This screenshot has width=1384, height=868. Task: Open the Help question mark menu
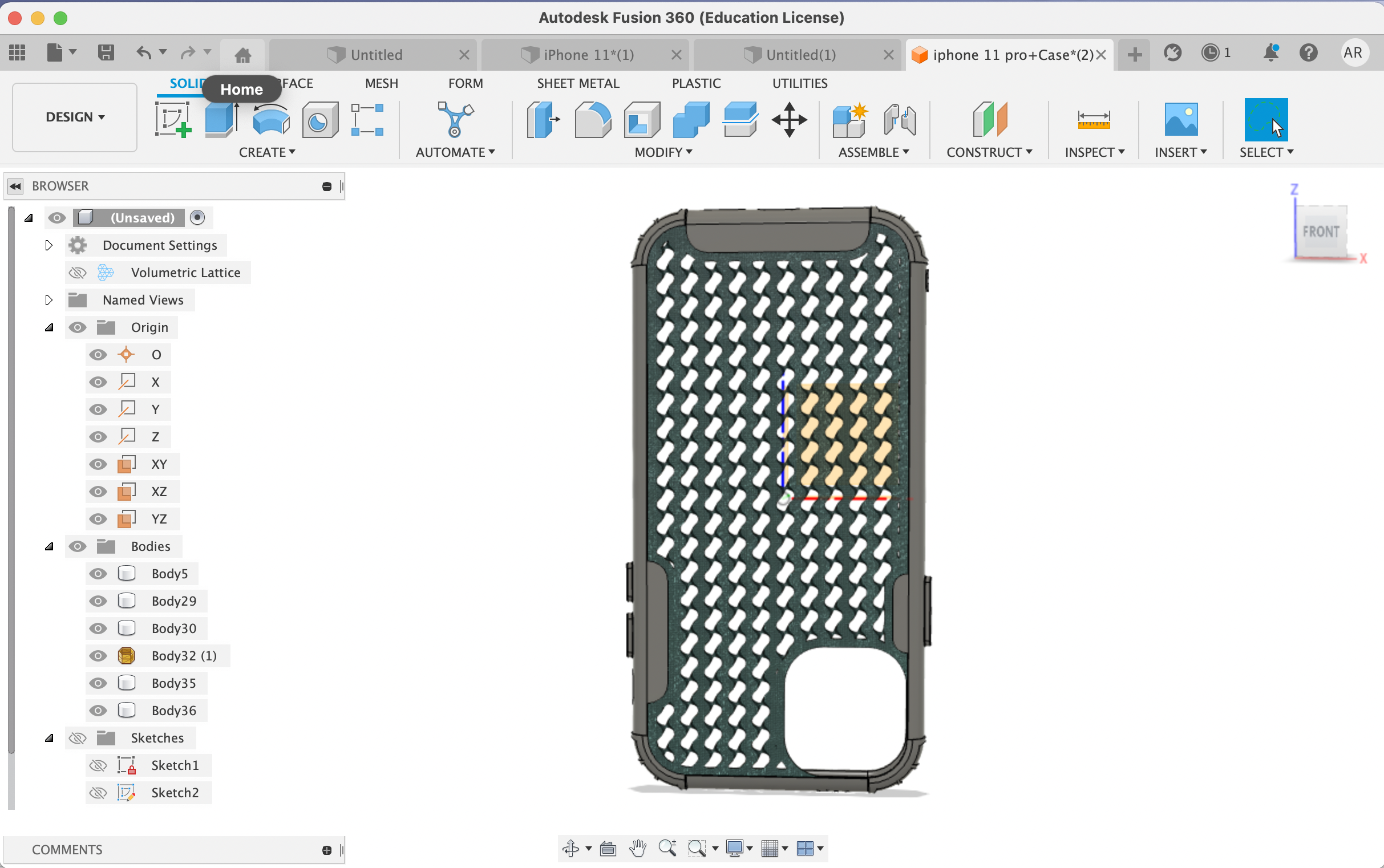[x=1309, y=53]
